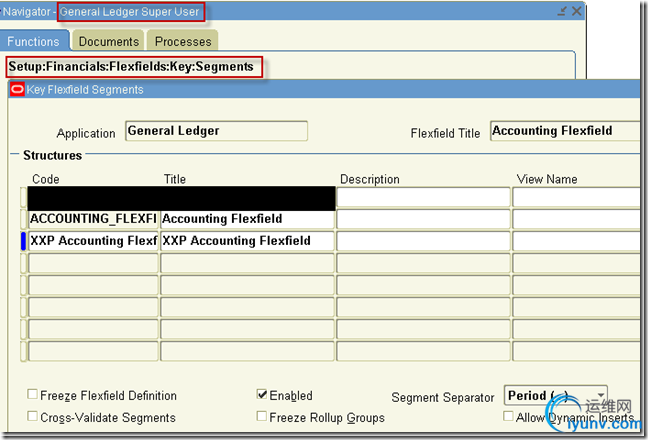Switch to the Functions tab
Viewport: 648px width, 440px height.
tap(34, 41)
